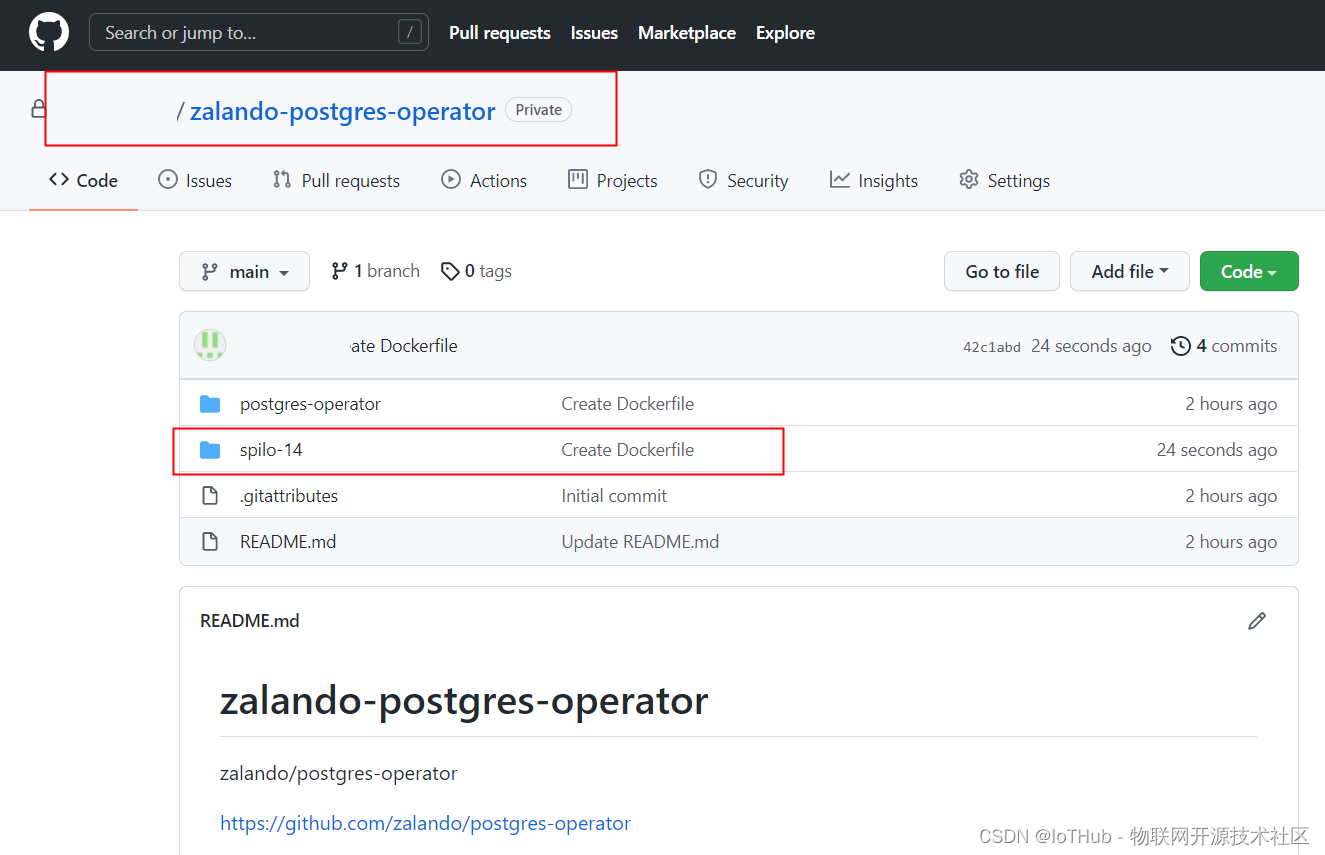Click the Projects board icon
Screen dimensions: 1325x855
pyautogui.click(x=578, y=179)
